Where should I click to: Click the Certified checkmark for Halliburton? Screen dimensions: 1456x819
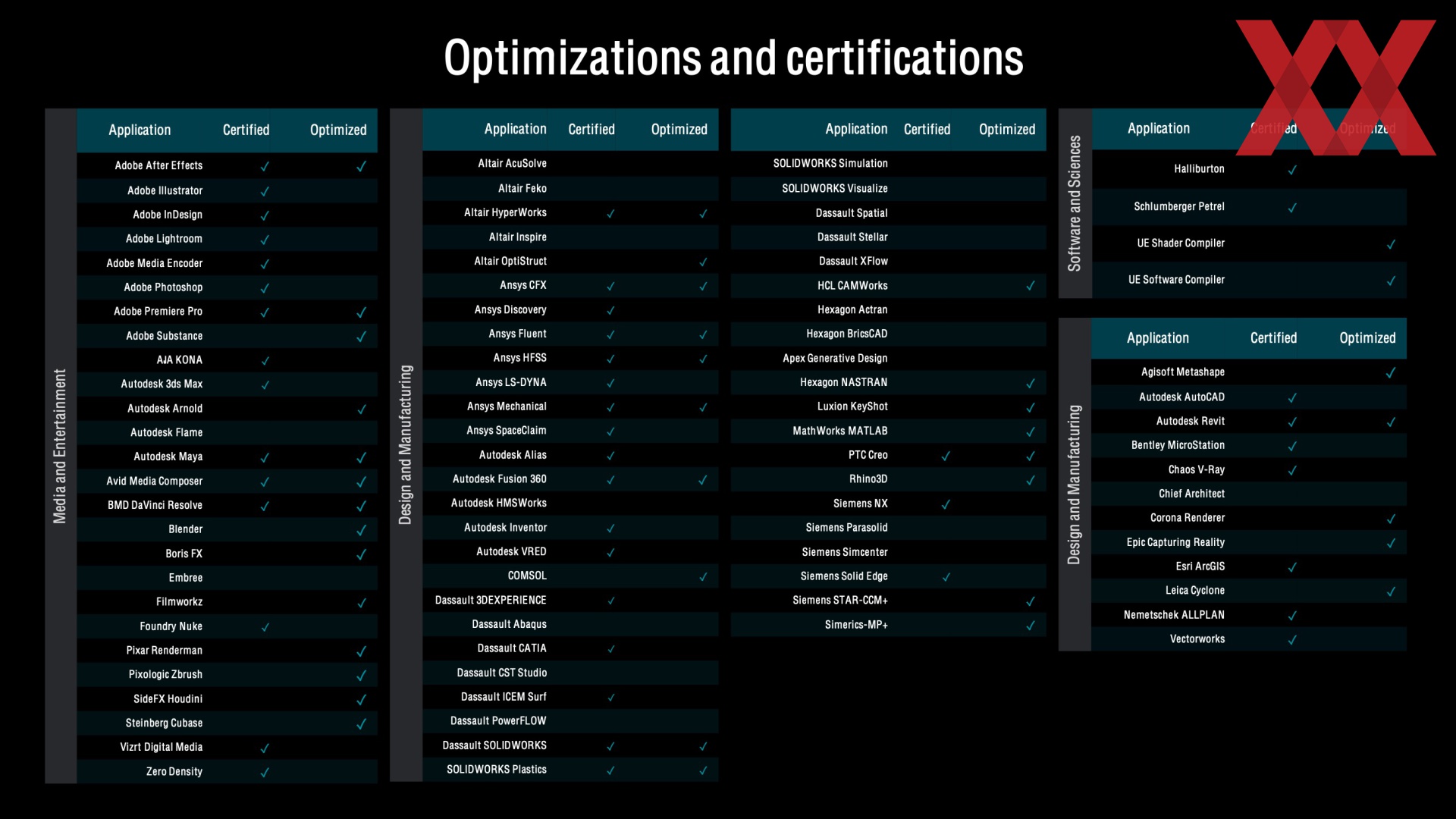tap(1292, 170)
